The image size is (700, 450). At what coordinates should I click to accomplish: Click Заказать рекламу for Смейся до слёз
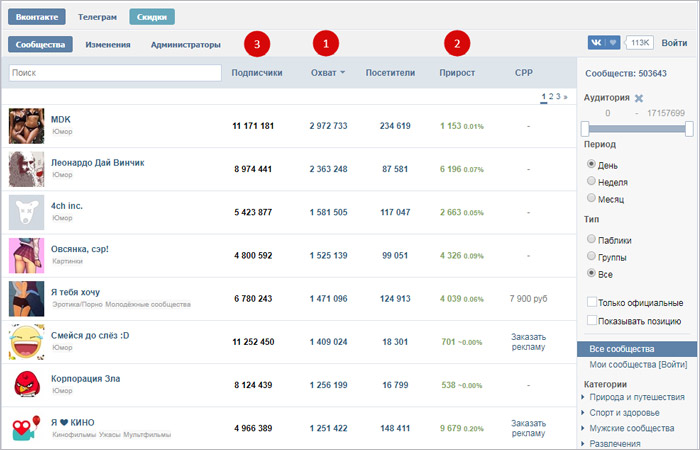click(x=529, y=342)
